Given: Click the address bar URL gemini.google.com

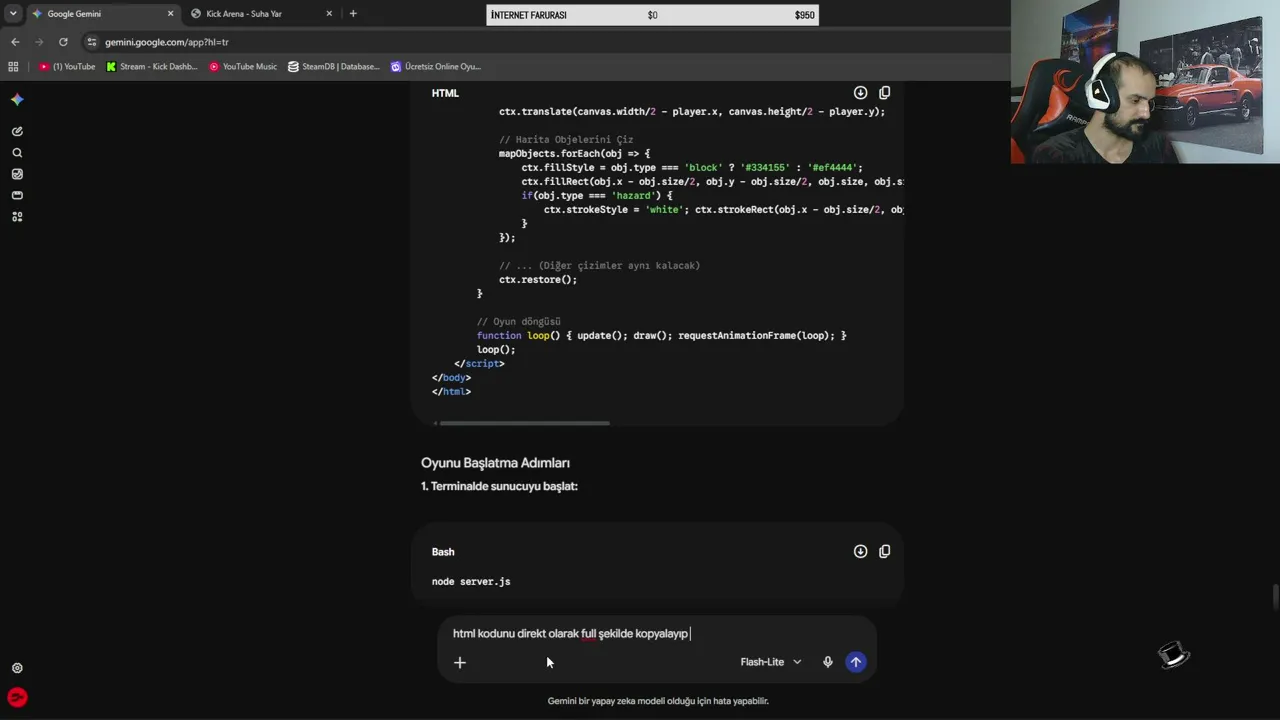Looking at the screenshot, I should (167, 42).
